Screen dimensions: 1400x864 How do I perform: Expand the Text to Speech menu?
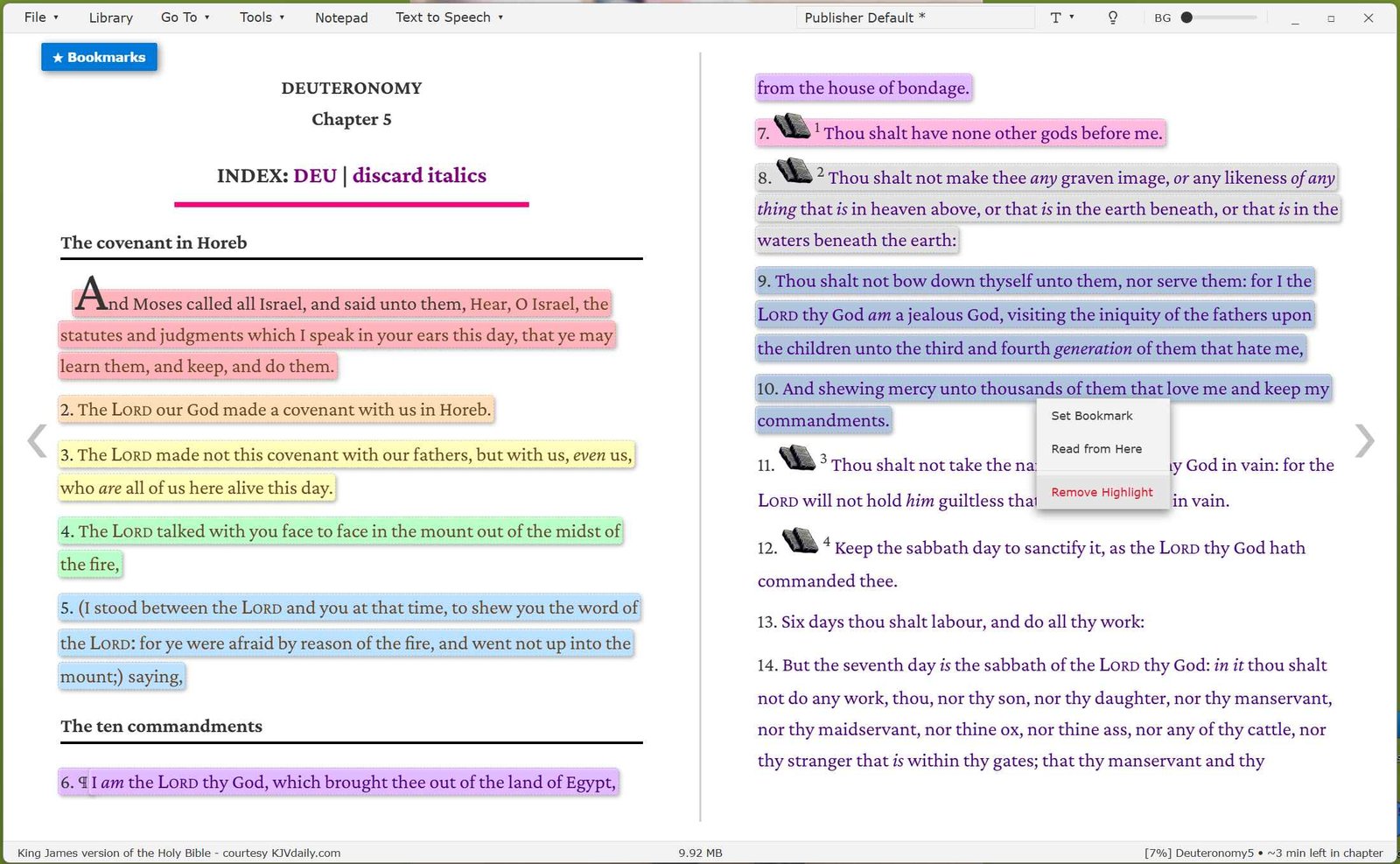point(450,17)
